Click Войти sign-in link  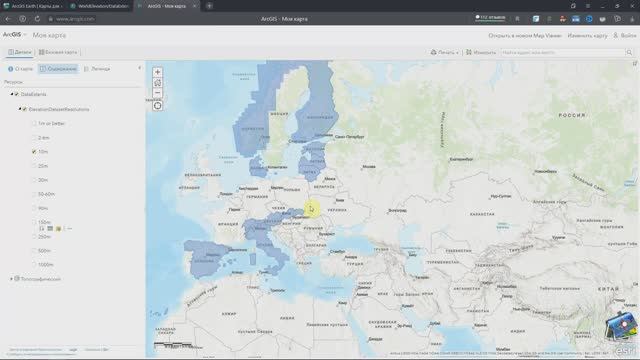pos(625,36)
